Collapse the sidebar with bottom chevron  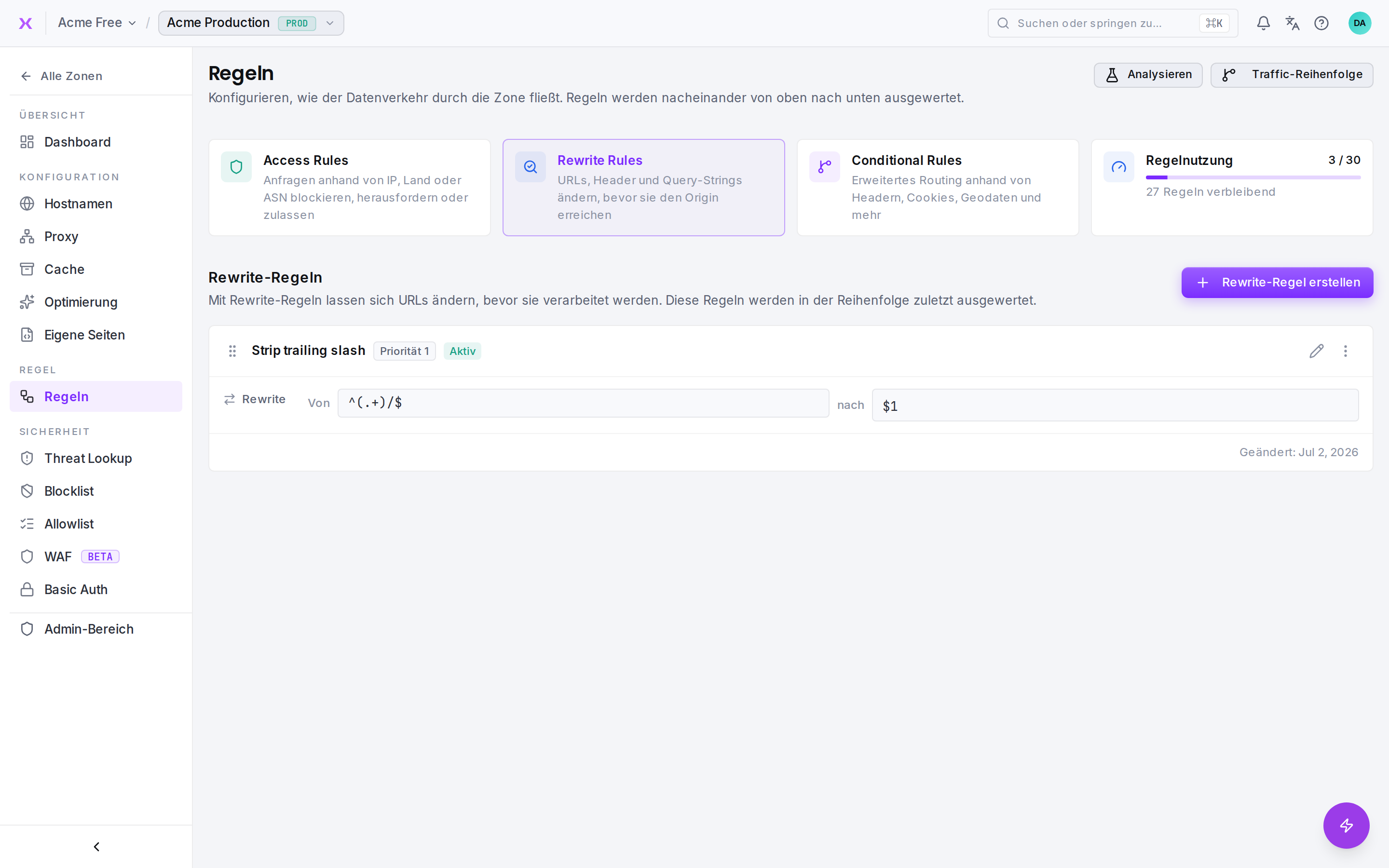click(96, 846)
